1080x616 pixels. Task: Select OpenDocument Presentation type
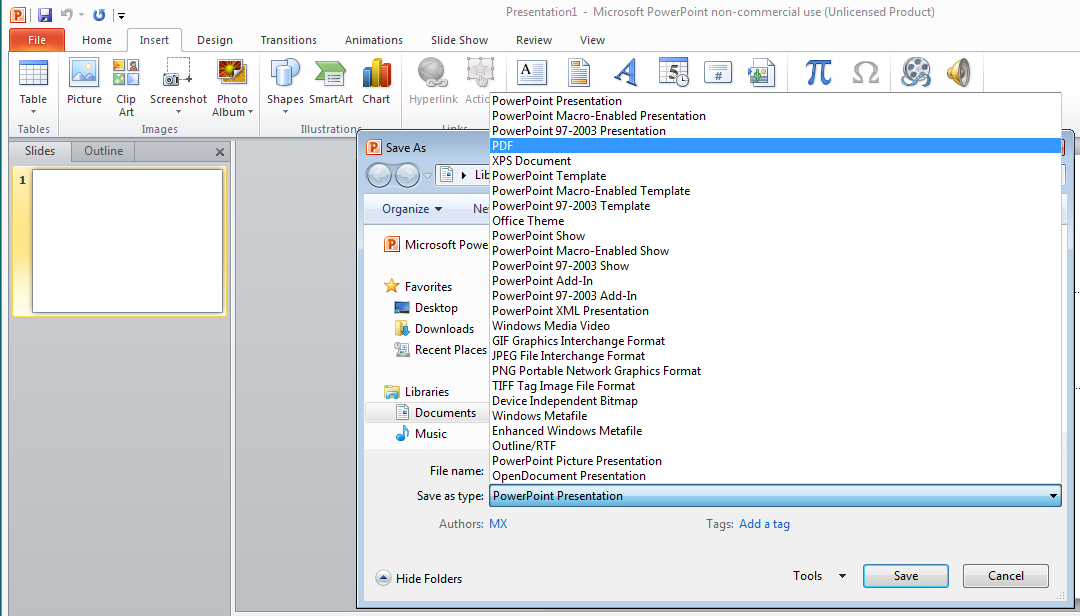(776, 475)
